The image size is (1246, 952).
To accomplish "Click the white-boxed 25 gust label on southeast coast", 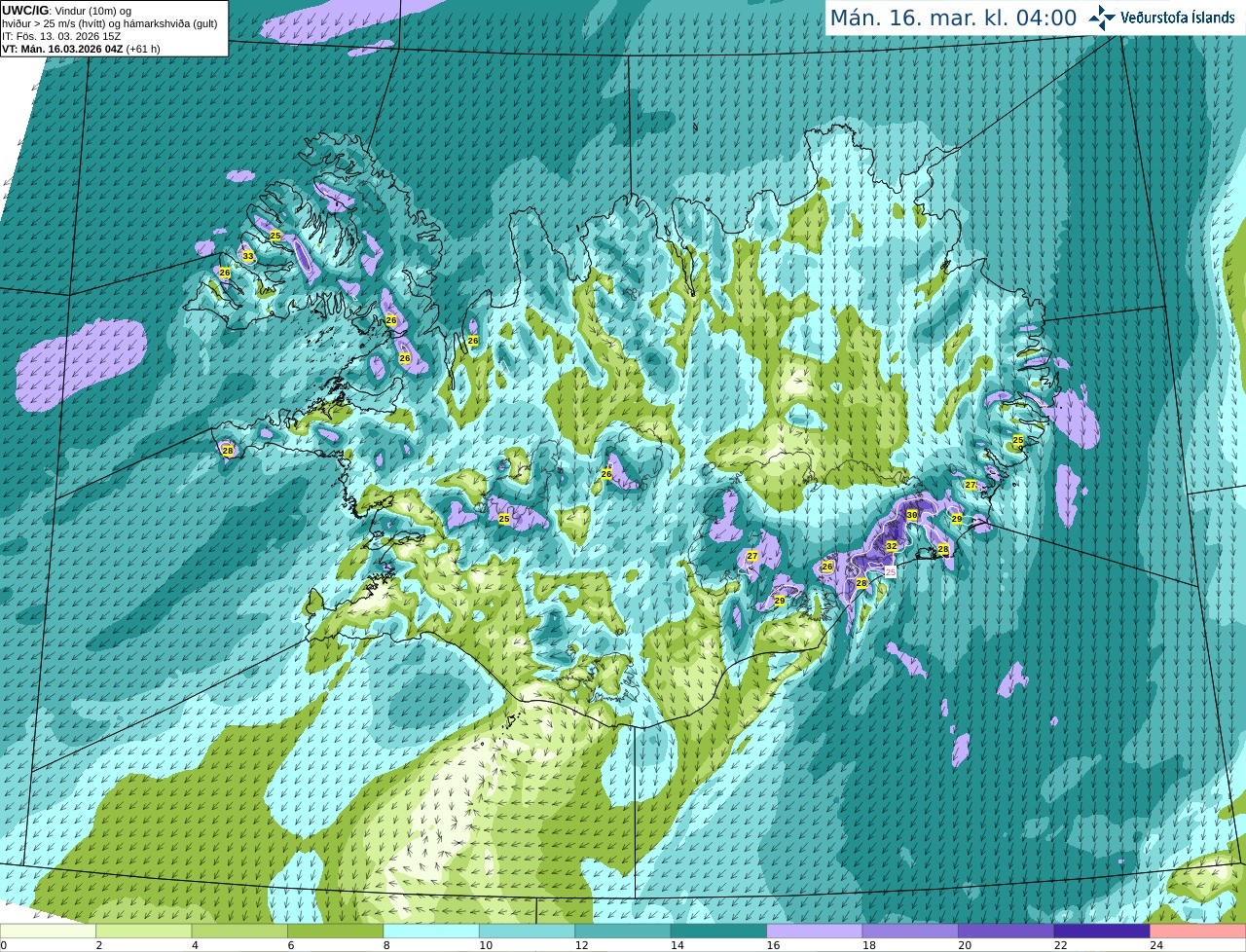I will [890, 572].
